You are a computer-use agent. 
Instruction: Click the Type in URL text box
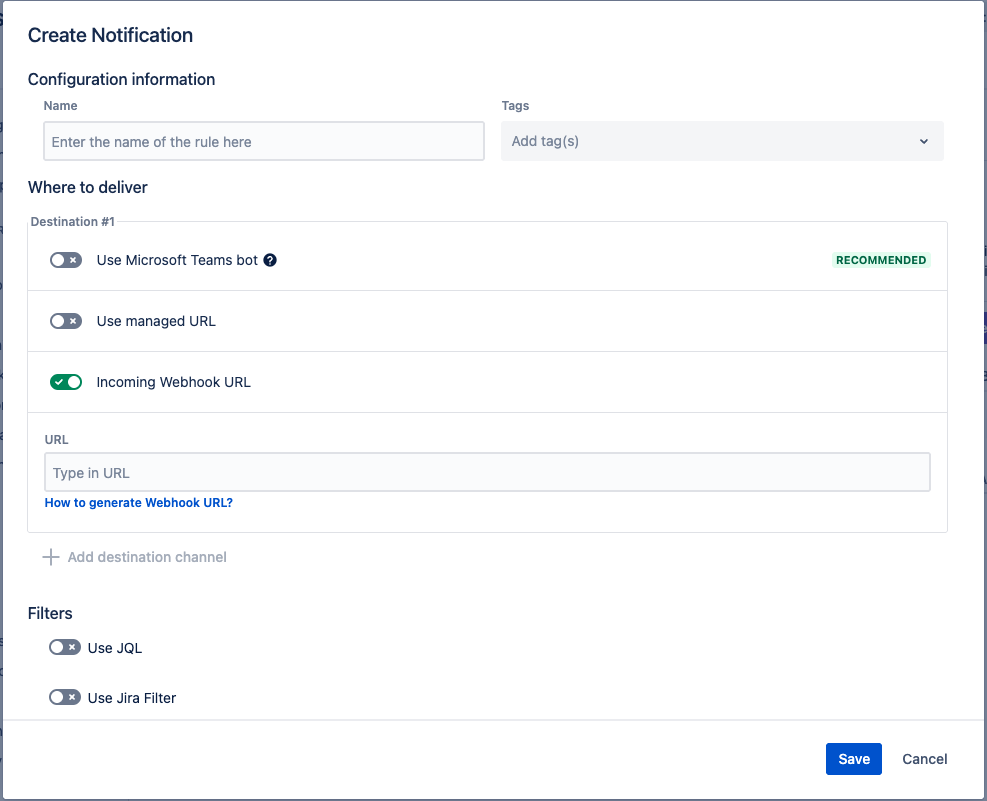pyautogui.click(x=487, y=473)
